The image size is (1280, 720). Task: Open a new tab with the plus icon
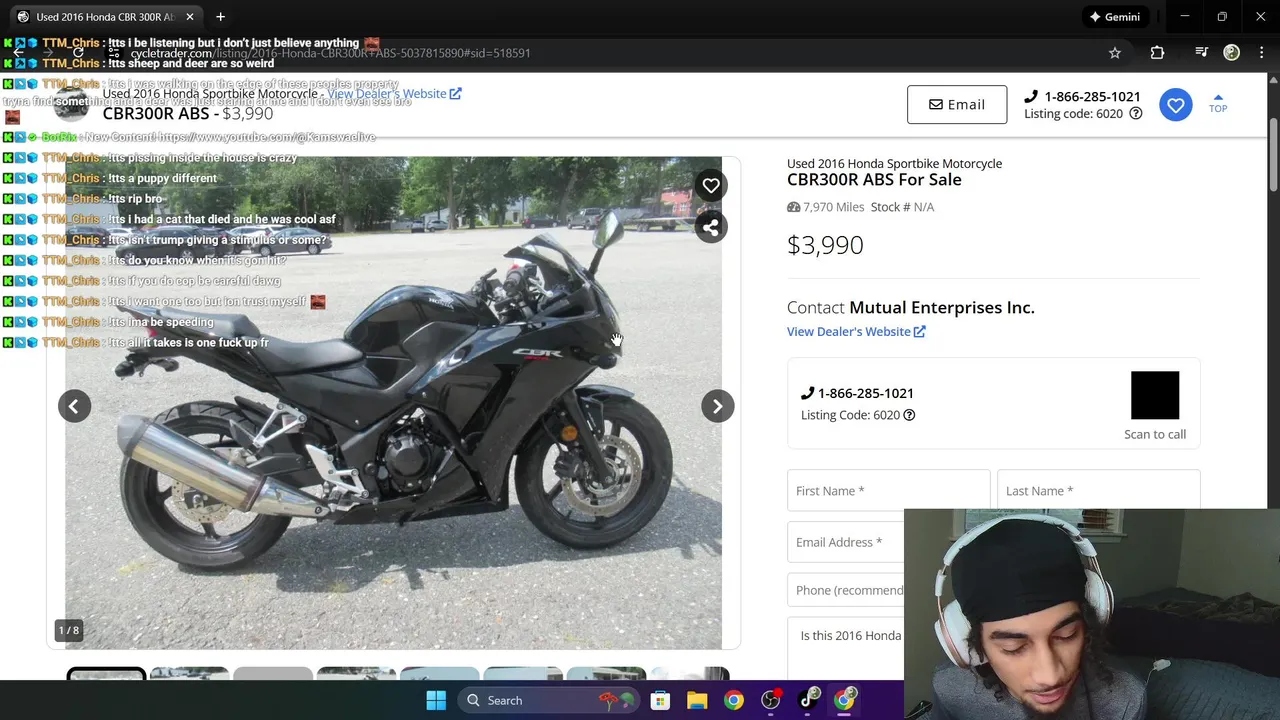[x=220, y=17]
